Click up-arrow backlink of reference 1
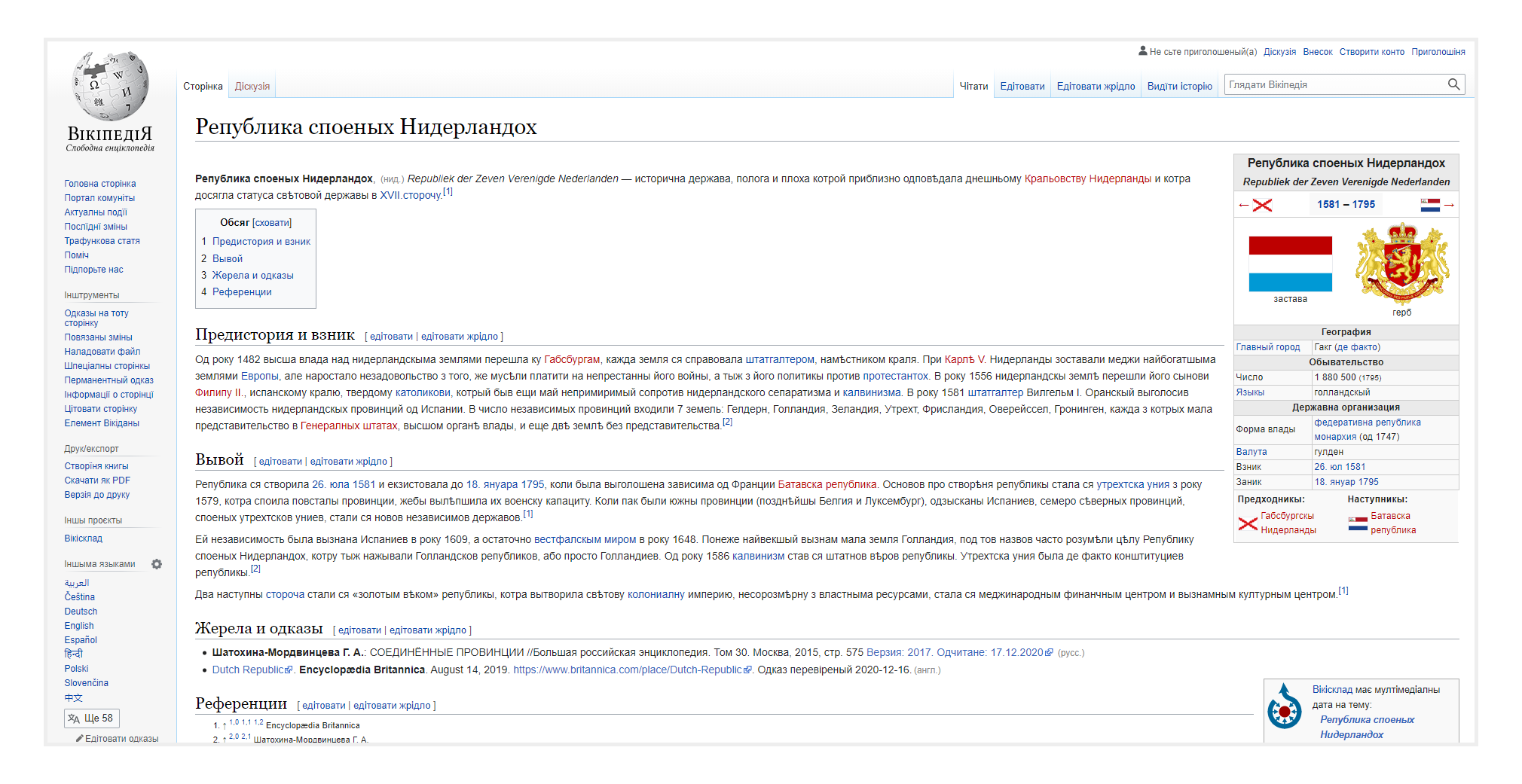Screen dimensions: 1522x784 pos(224,726)
